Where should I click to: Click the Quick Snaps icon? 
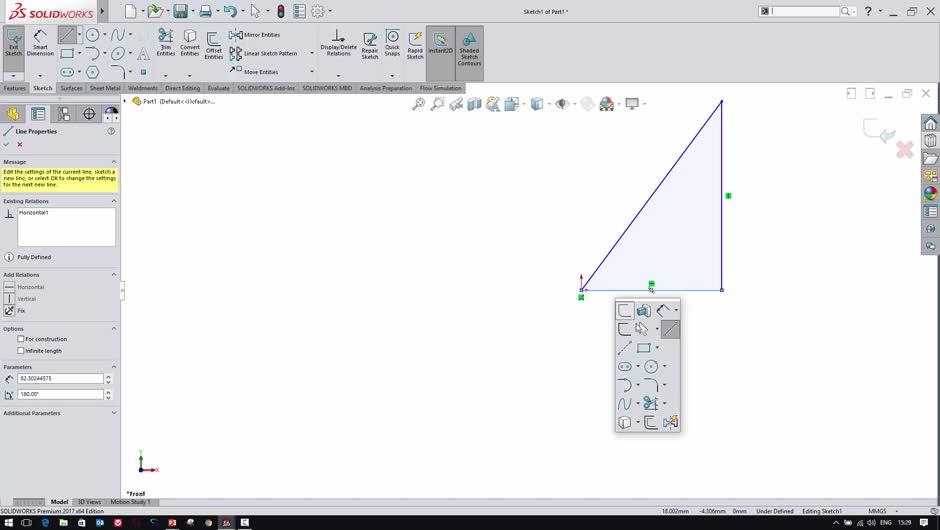click(392, 43)
